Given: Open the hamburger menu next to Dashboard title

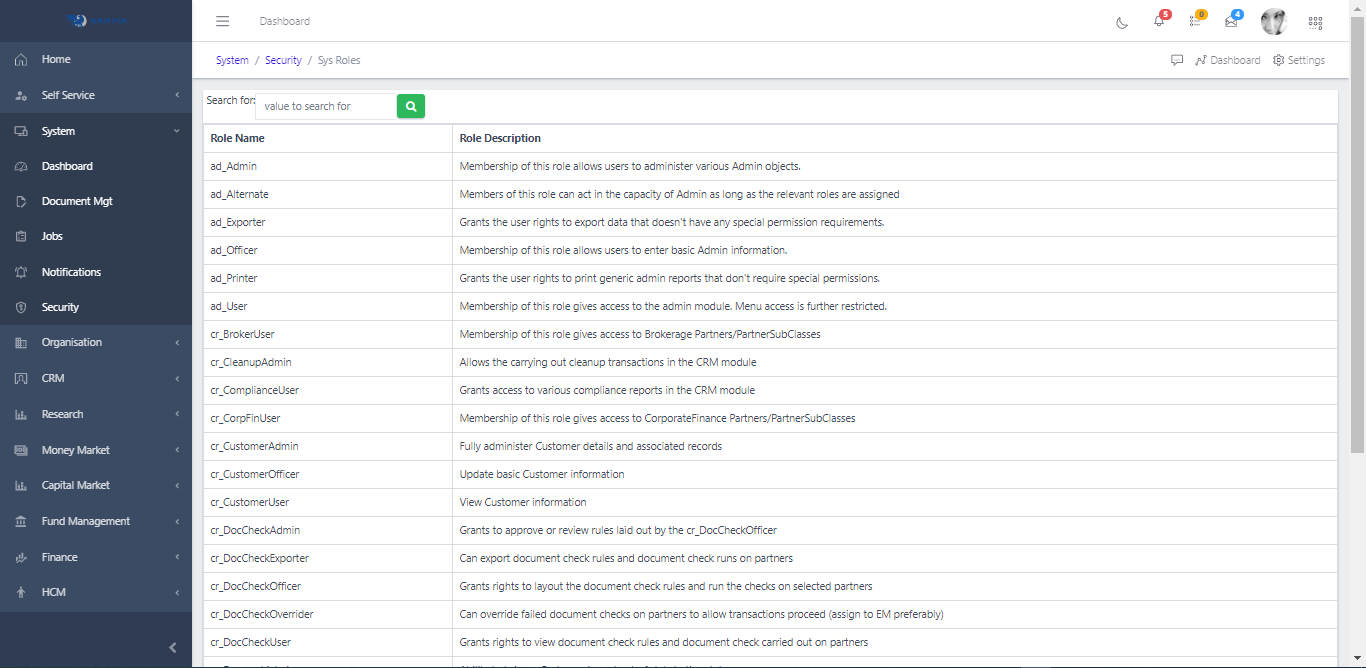Looking at the screenshot, I should (222, 21).
